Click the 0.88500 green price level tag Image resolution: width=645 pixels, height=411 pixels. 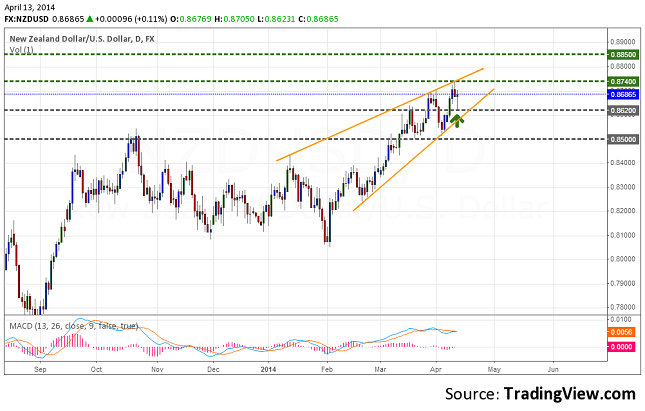point(624,55)
